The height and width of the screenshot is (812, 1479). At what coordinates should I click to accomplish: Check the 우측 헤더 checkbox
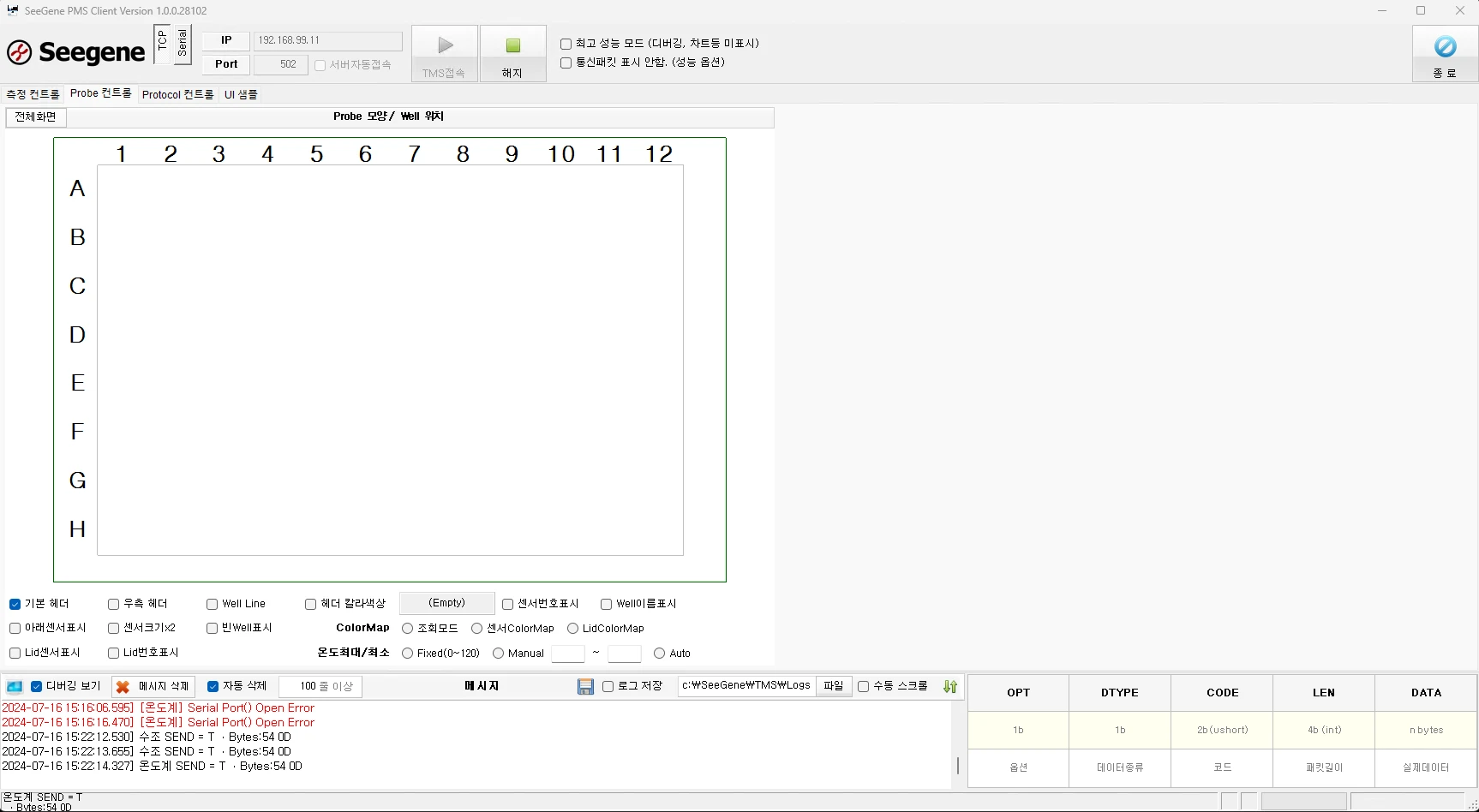(113, 604)
